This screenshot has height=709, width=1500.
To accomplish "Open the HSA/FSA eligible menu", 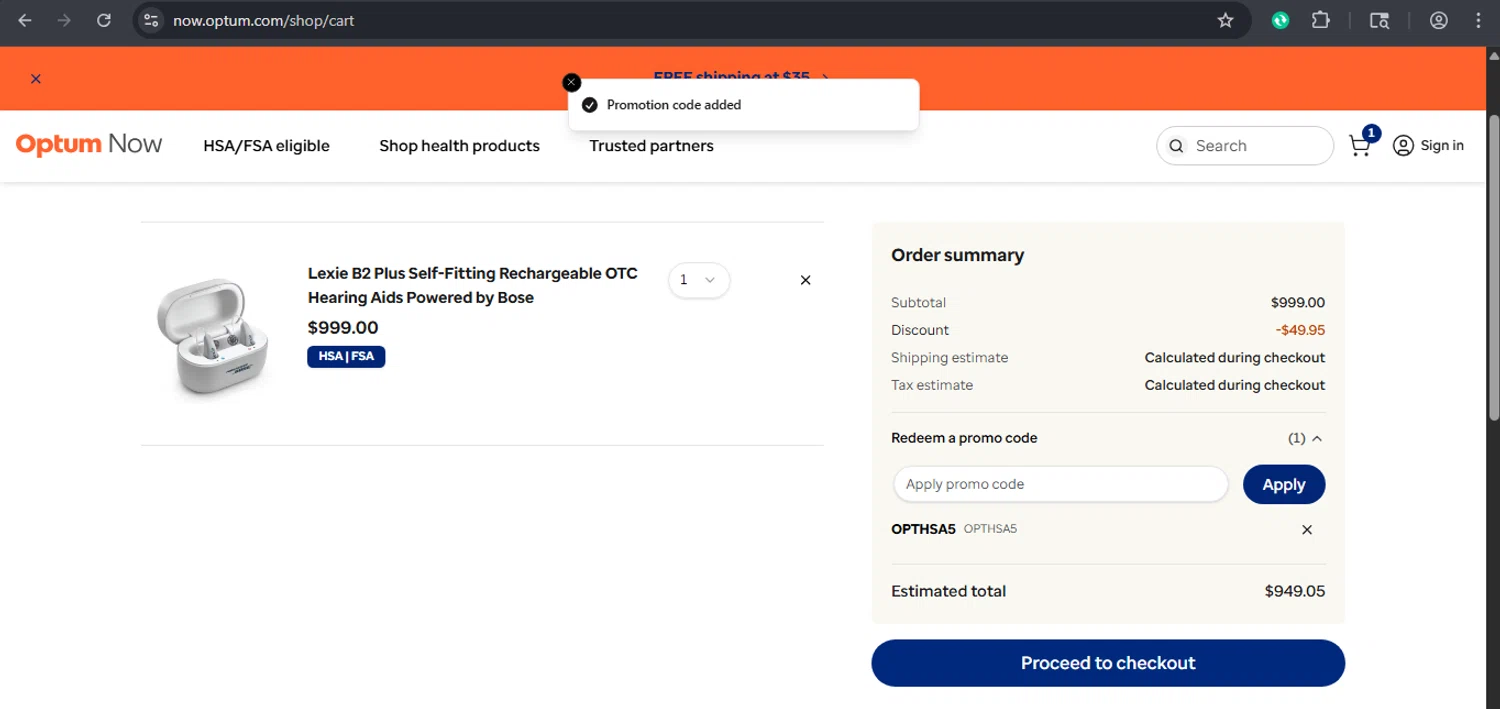I will [266, 146].
